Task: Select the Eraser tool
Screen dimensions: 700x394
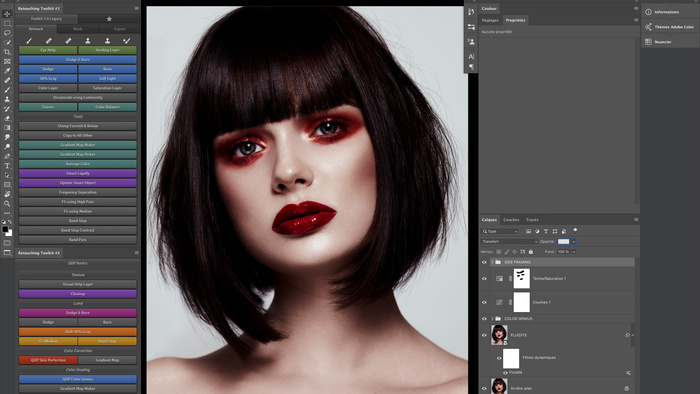Action: click(x=7, y=118)
